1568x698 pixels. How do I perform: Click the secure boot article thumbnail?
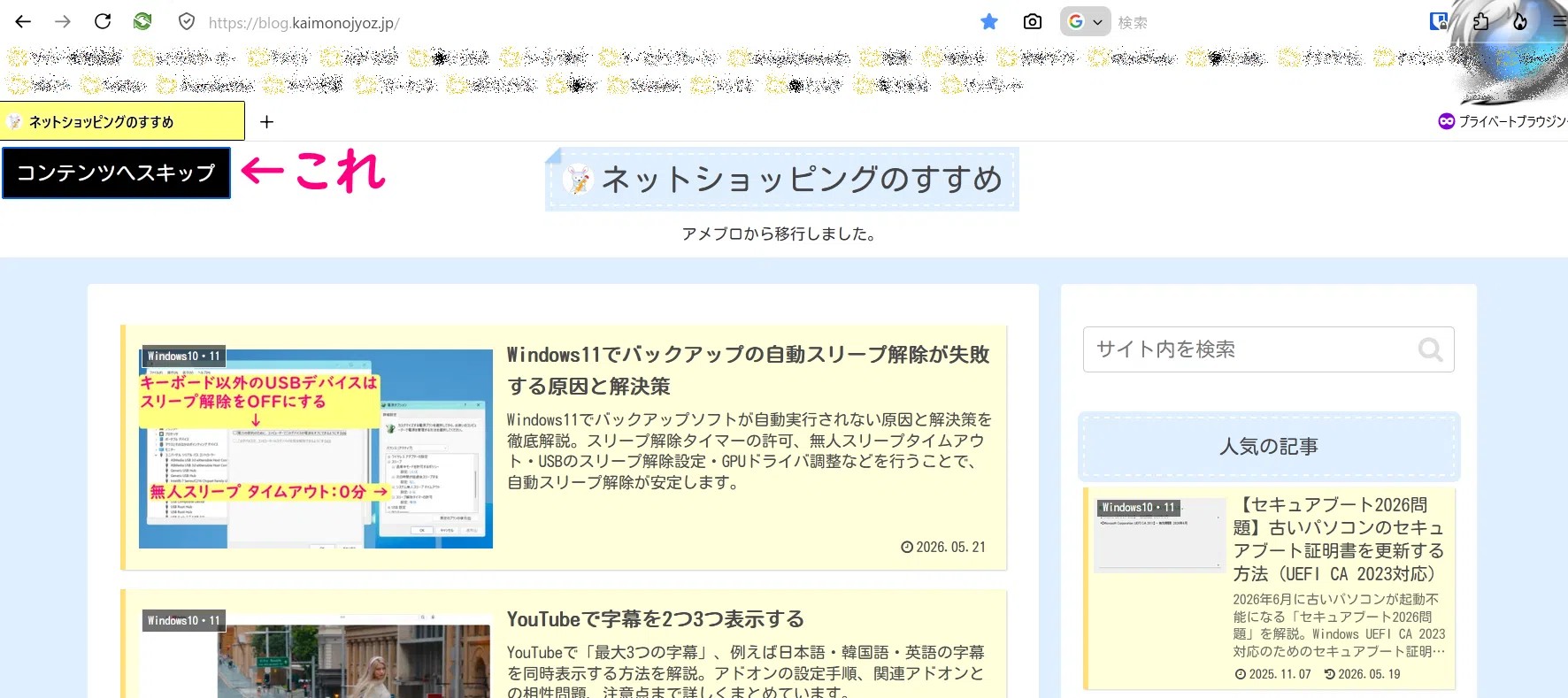pos(1160,535)
